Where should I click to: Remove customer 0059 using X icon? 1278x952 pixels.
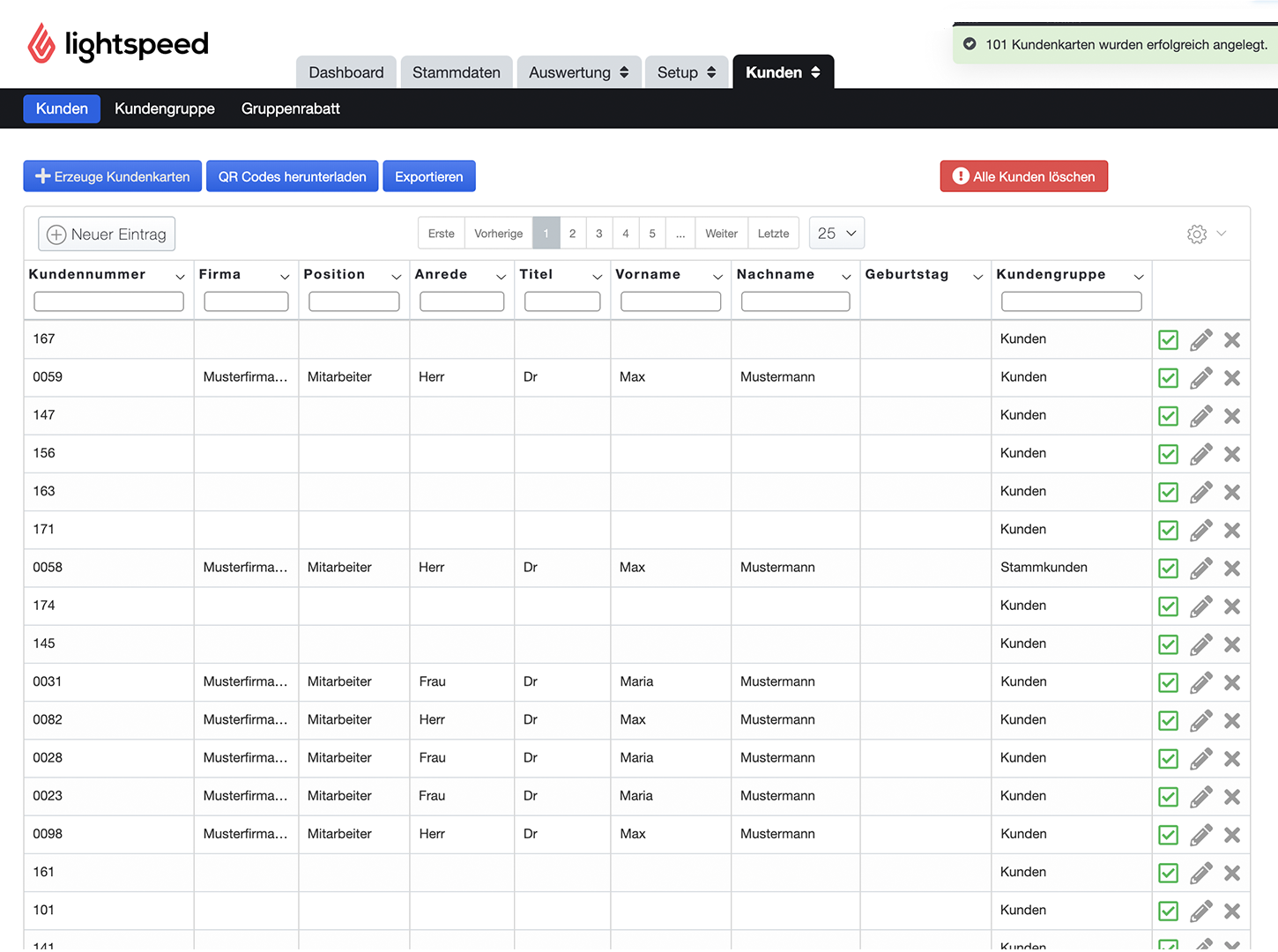(x=1232, y=378)
